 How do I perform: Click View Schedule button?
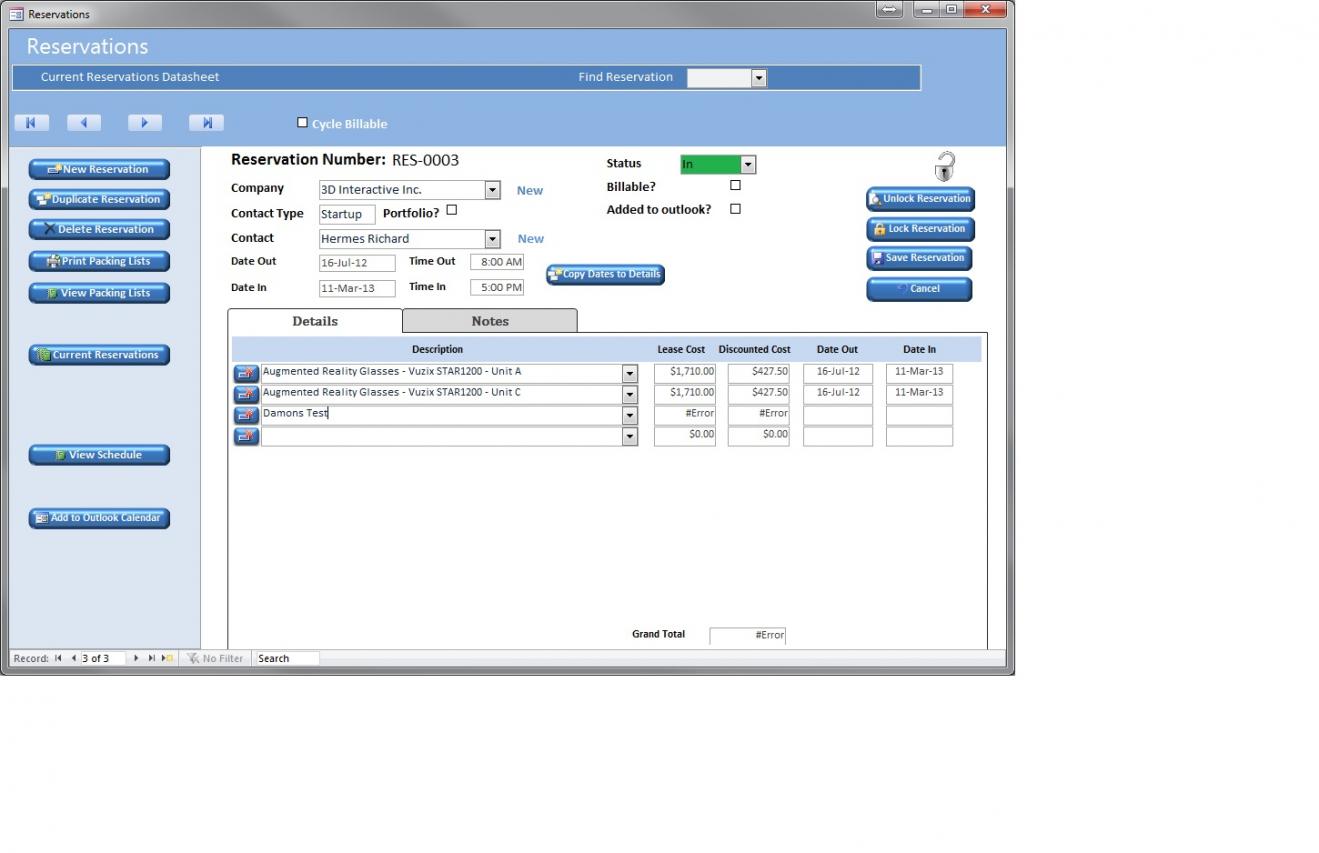click(99, 455)
